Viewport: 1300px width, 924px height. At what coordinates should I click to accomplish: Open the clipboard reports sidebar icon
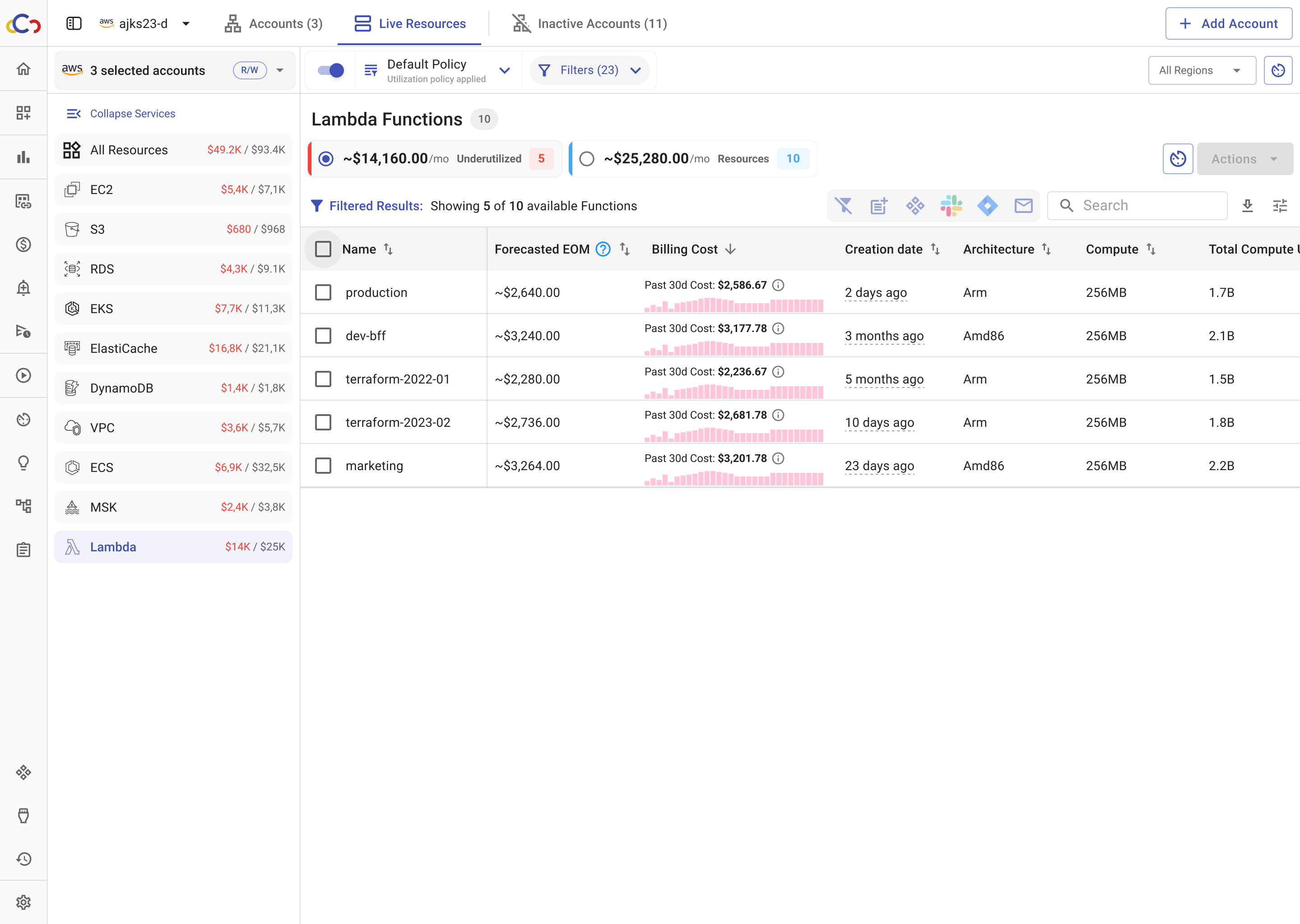click(23, 550)
